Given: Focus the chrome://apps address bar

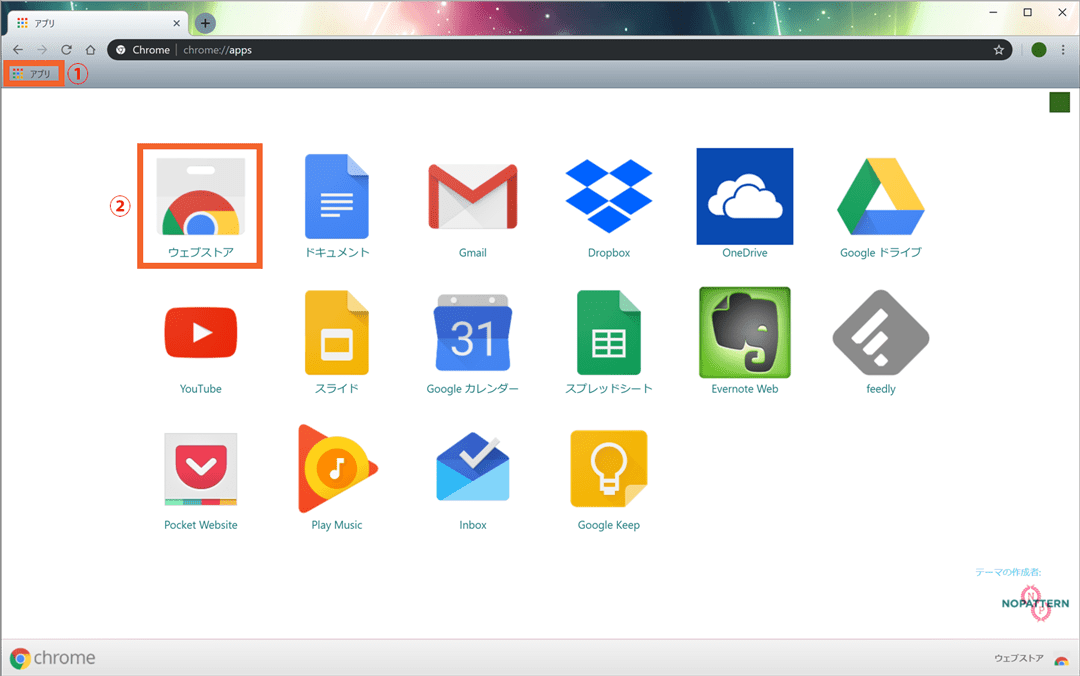Looking at the screenshot, I should [x=559, y=50].
